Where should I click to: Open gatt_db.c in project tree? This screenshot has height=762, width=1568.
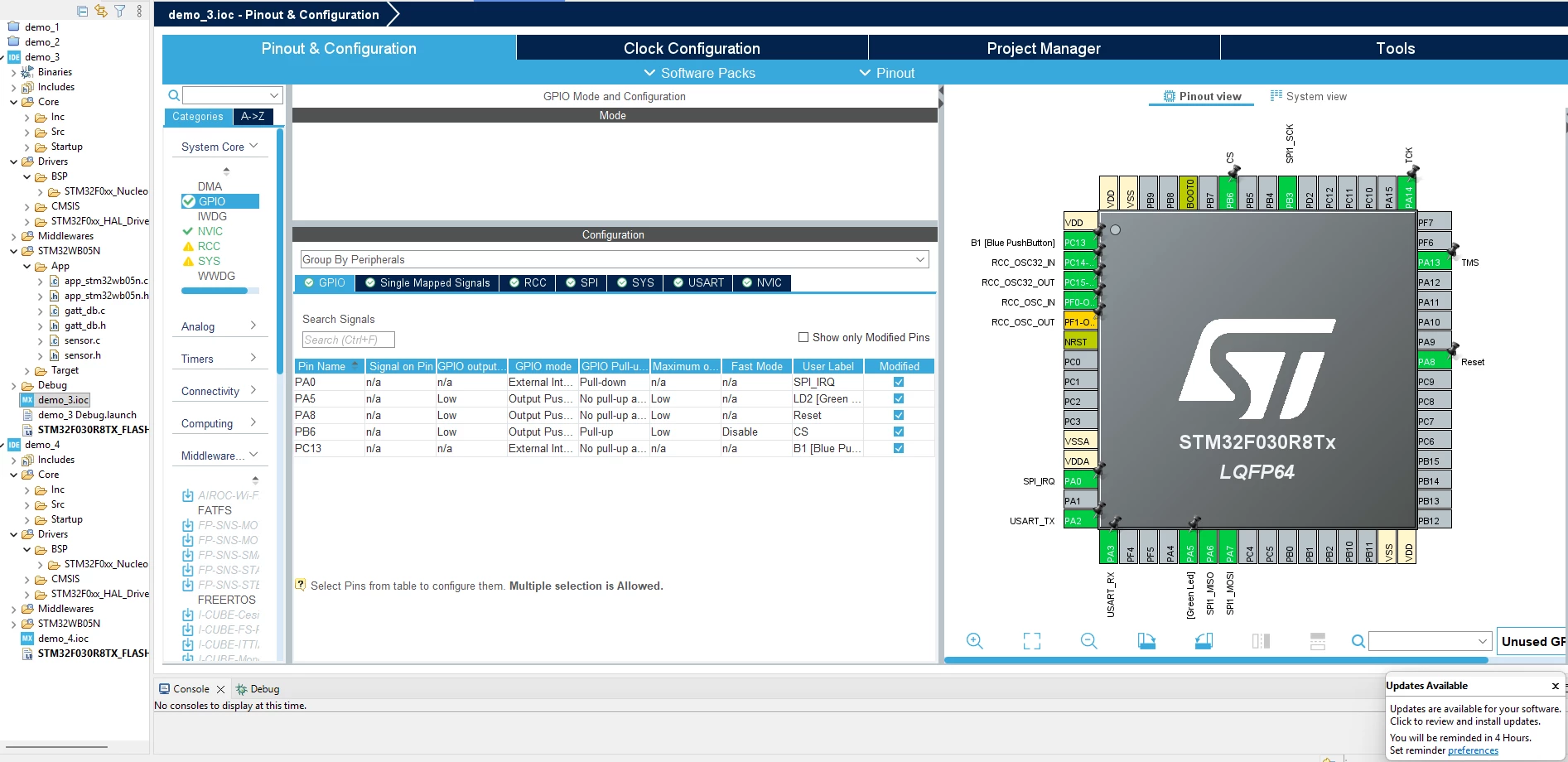[84, 311]
